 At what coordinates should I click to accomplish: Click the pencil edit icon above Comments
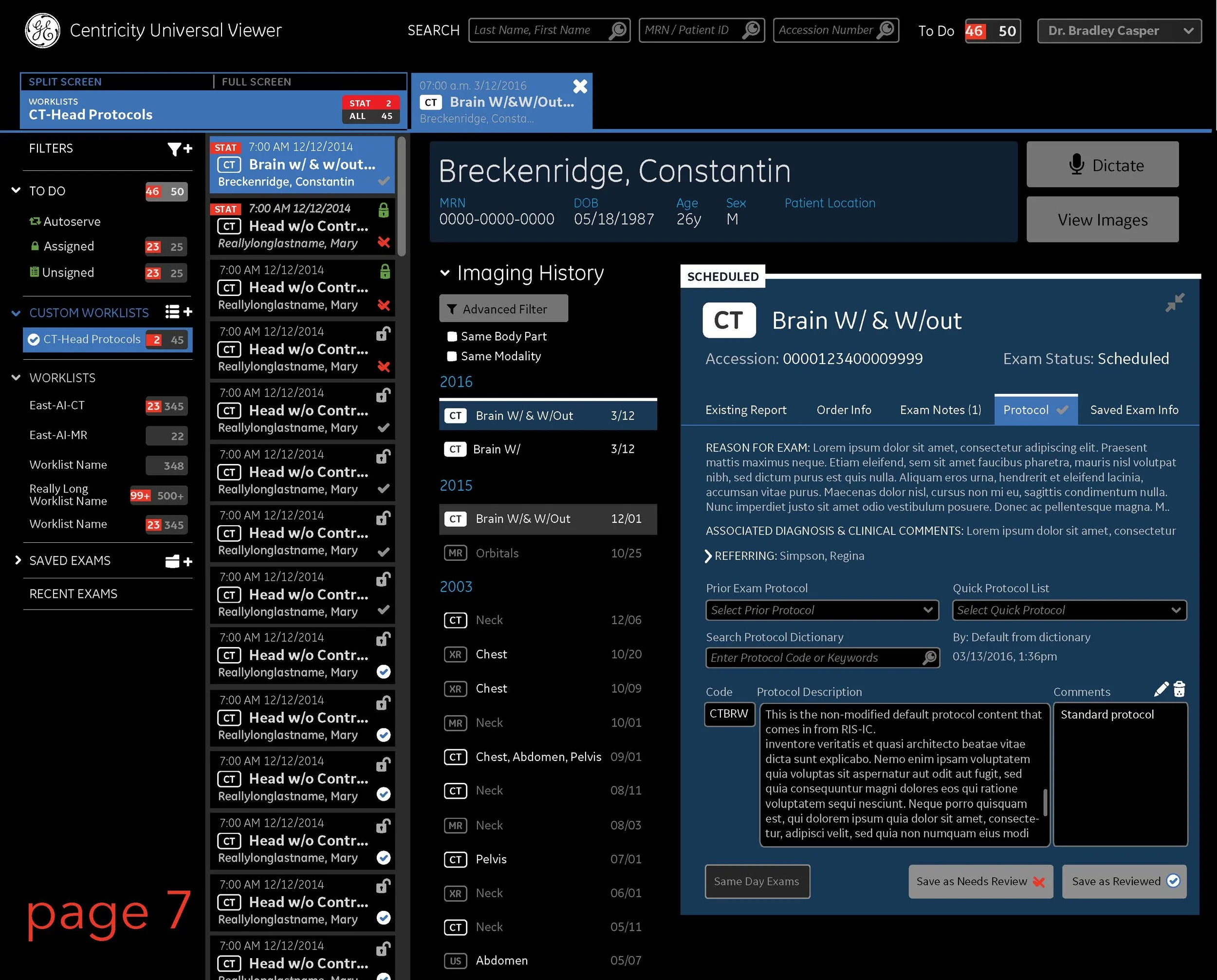pos(1161,689)
